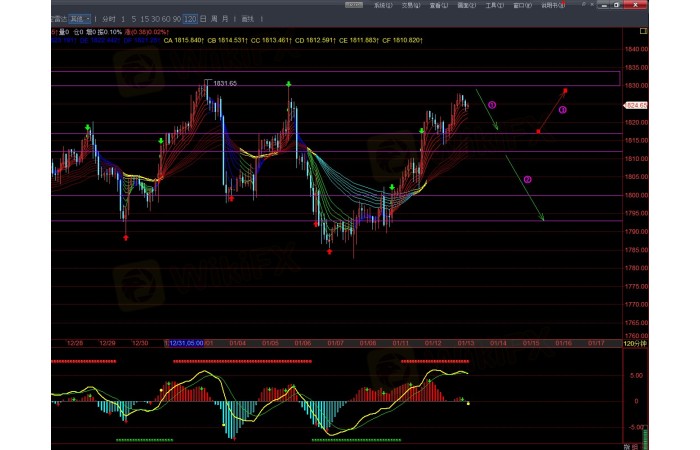Image resolution: width=700 pixels, height=450 pixels.
Task: Select the 120 minute timeframe
Action: pos(190,19)
